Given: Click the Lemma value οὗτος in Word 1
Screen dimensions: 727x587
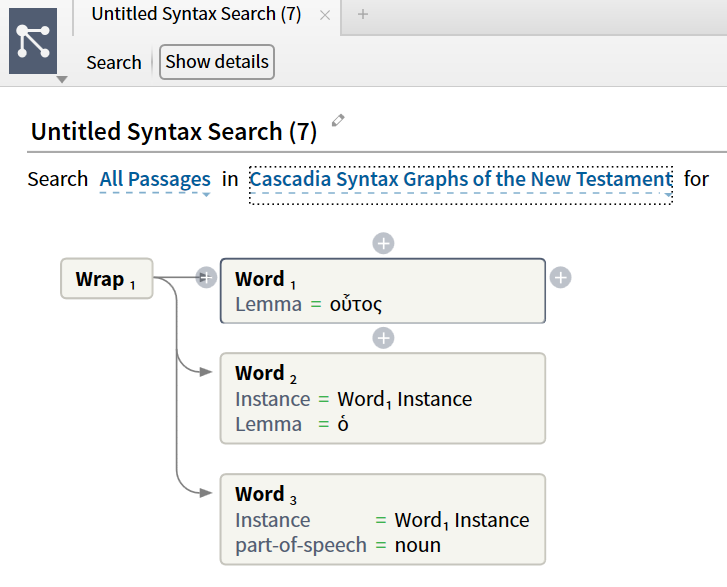Looking at the screenshot, I should pyautogui.click(x=356, y=304).
